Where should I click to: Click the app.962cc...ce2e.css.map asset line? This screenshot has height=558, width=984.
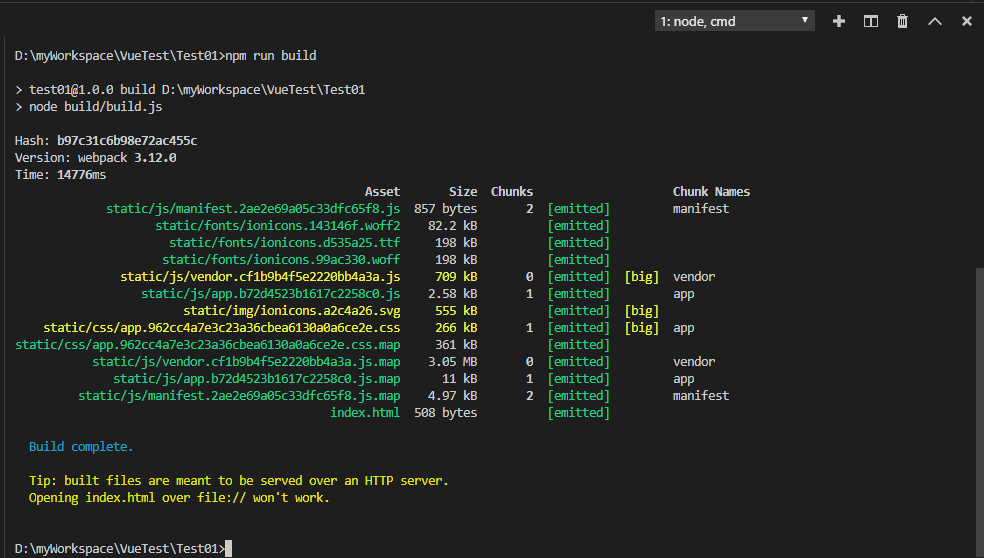[x=208, y=345]
